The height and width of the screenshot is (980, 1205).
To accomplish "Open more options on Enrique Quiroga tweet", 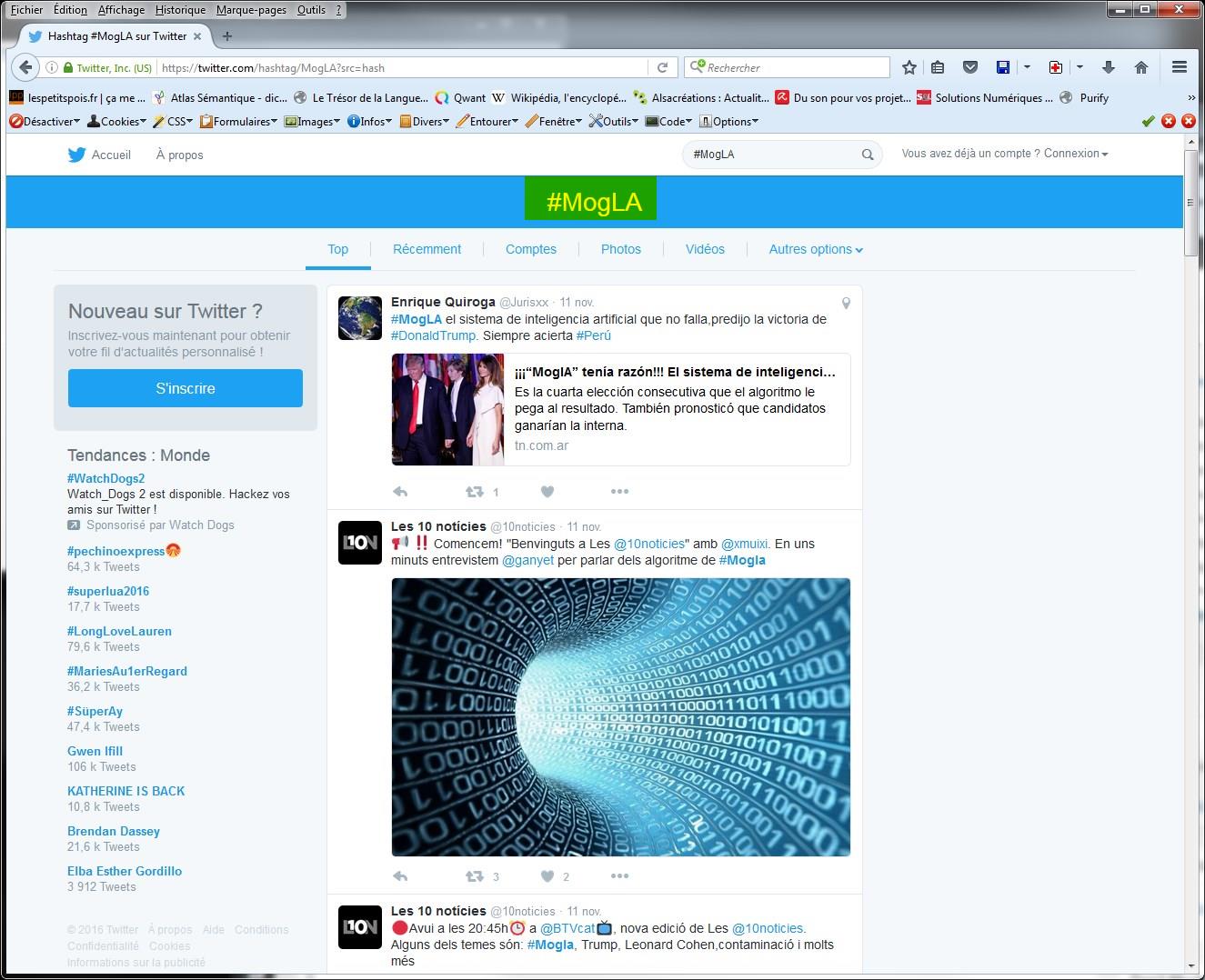I will [x=619, y=492].
